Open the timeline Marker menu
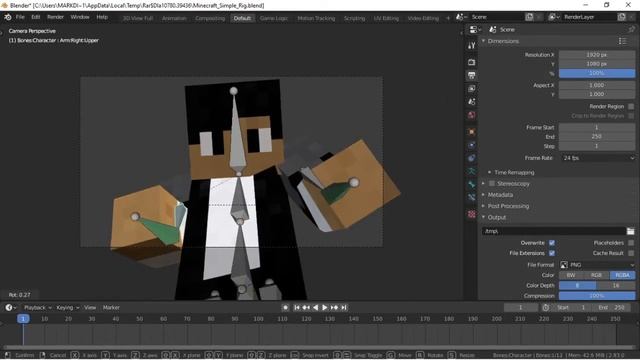640x360 pixels. pos(111,307)
